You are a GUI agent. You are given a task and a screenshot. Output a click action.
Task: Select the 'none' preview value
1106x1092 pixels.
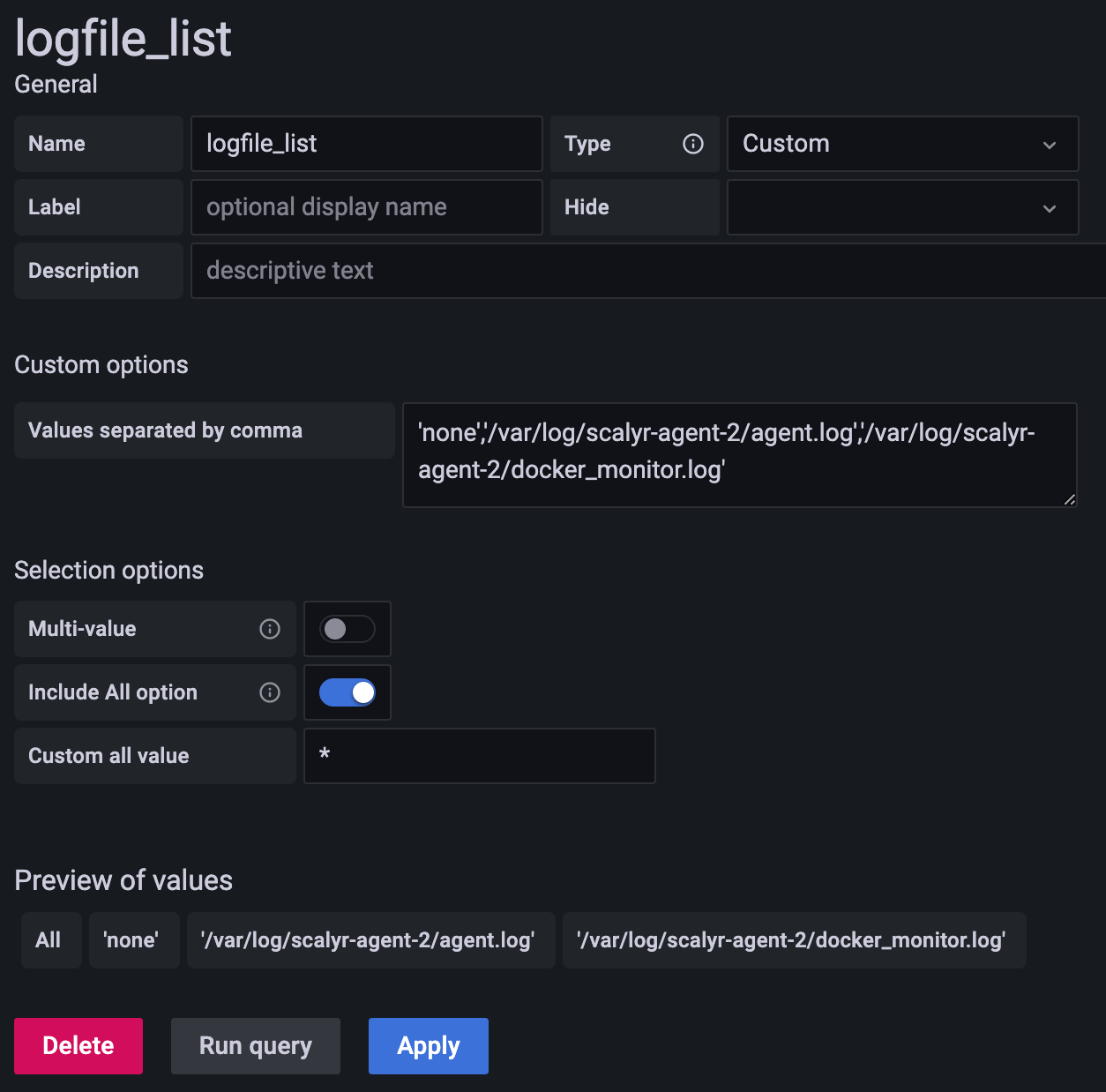pyautogui.click(x=133, y=940)
